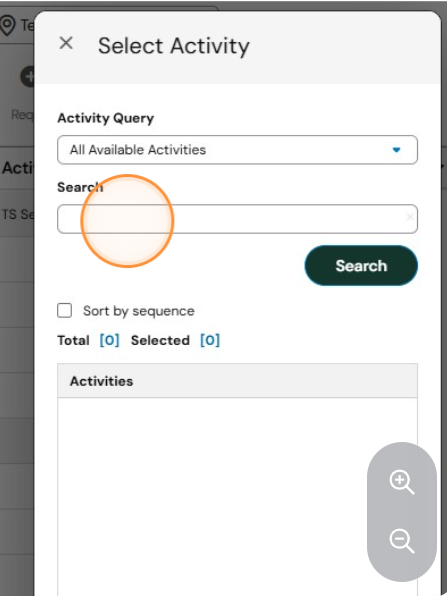This screenshot has height=603, width=447.
Task: Open the Activity Query dropdown
Action: 237,150
